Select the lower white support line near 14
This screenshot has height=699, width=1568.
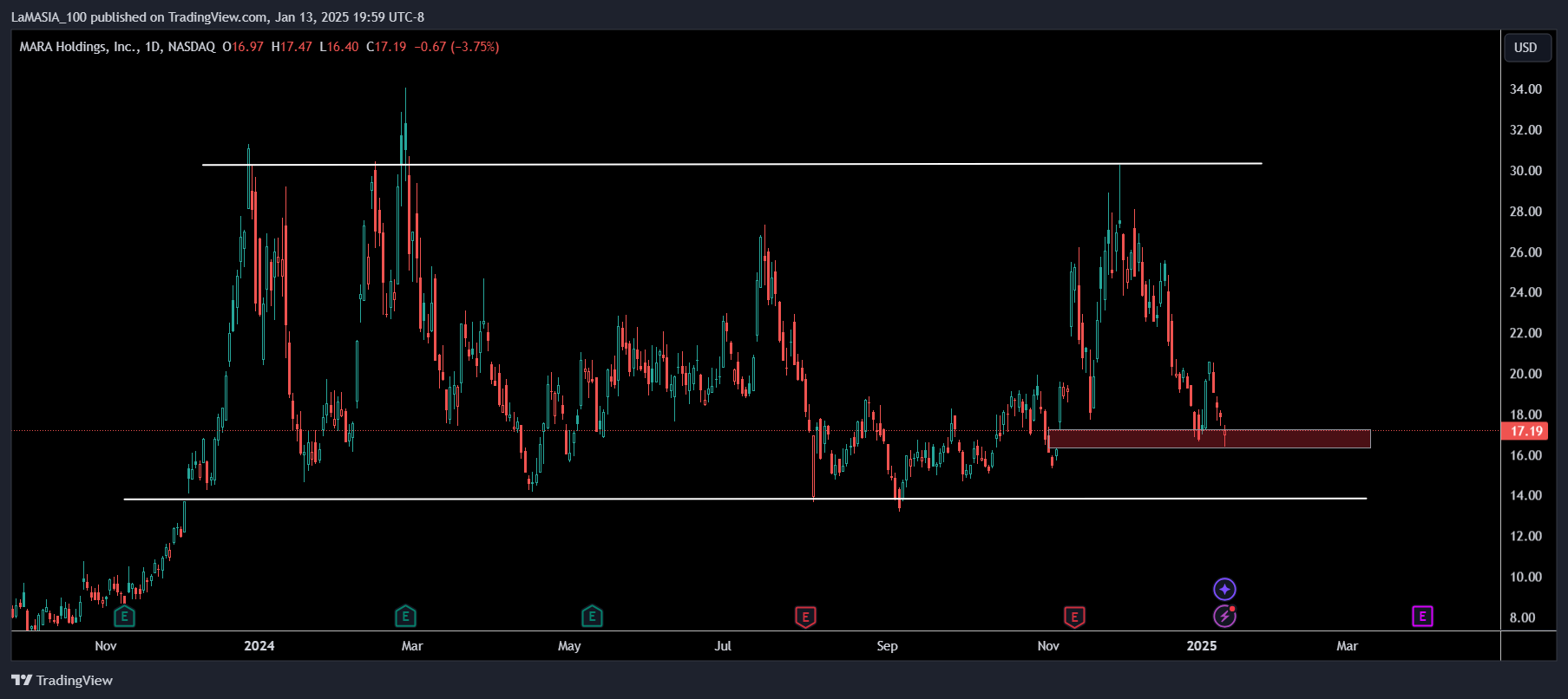pos(745,499)
